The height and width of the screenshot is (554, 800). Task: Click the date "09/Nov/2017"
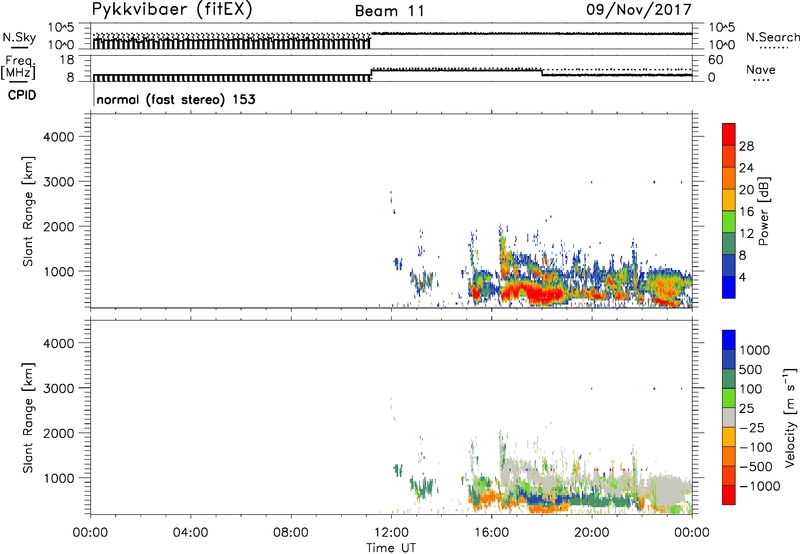point(639,10)
